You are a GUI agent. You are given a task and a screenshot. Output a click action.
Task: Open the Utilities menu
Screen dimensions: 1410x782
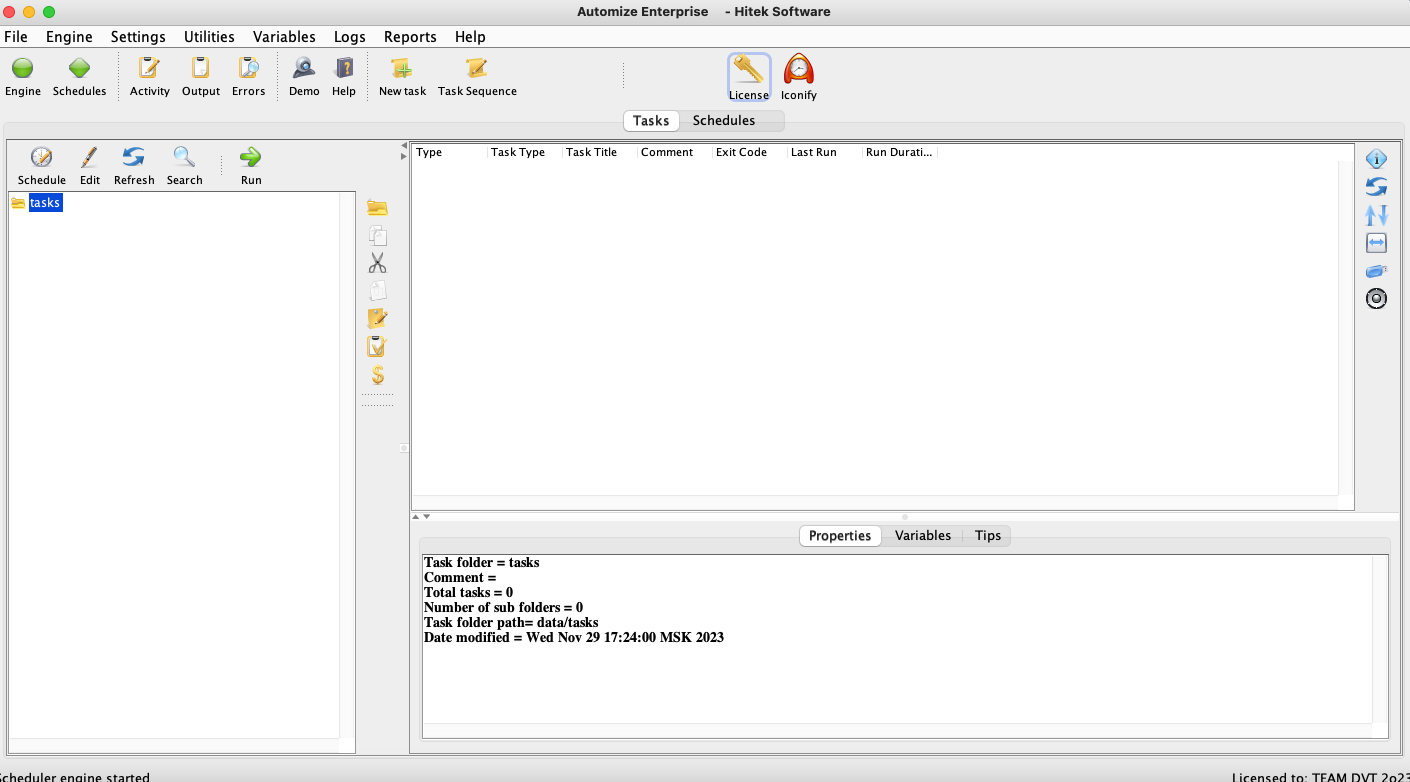pos(209,37)
